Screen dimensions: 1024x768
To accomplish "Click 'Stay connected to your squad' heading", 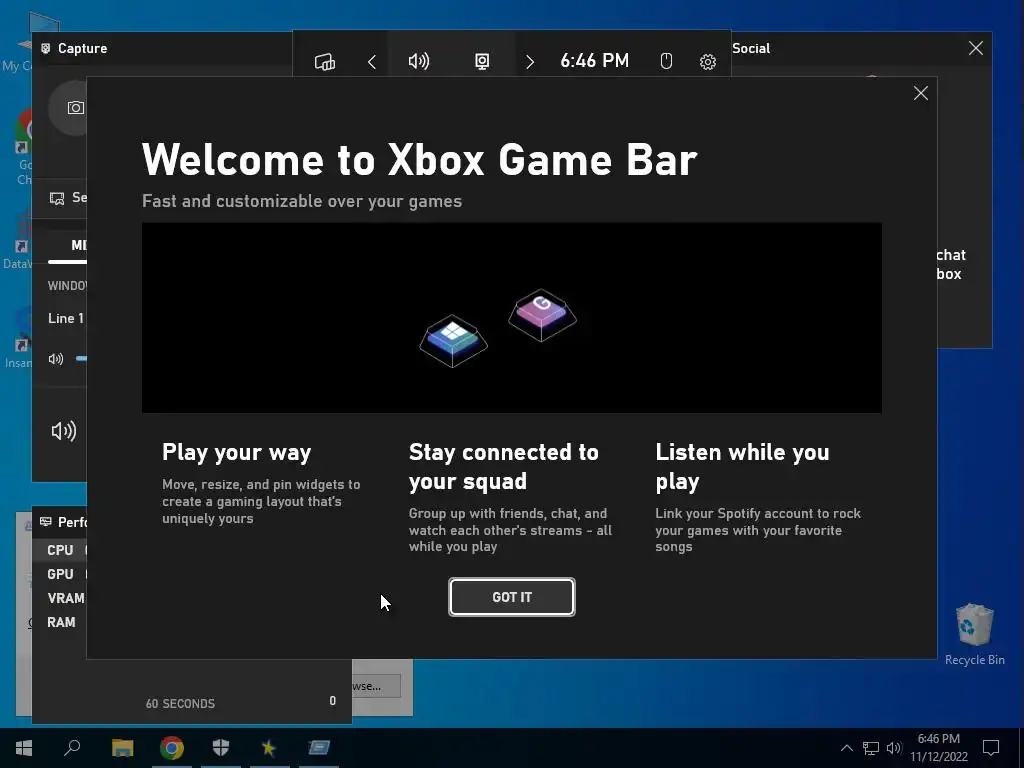I will (504, 466).
